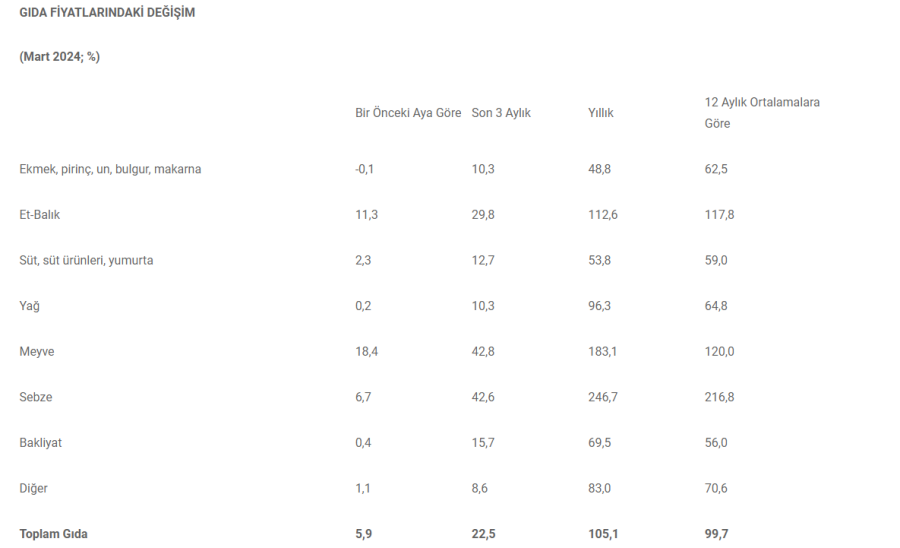Click the Sebze yearly value 246,7
The image size is (900, 548).
click(x=603, y=397)
